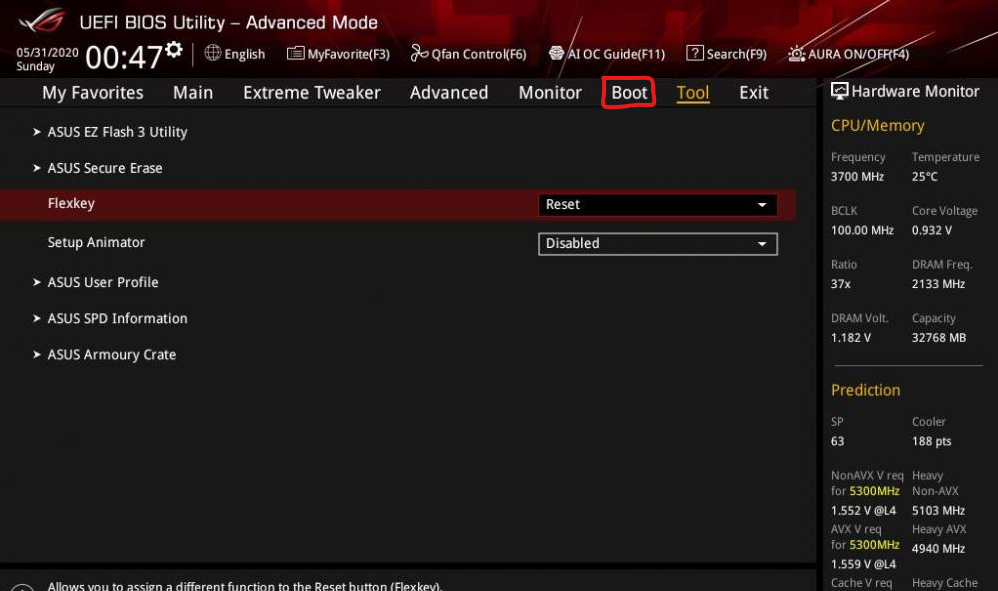Open the Setup Animator dropdown

(x=657, y=243)
